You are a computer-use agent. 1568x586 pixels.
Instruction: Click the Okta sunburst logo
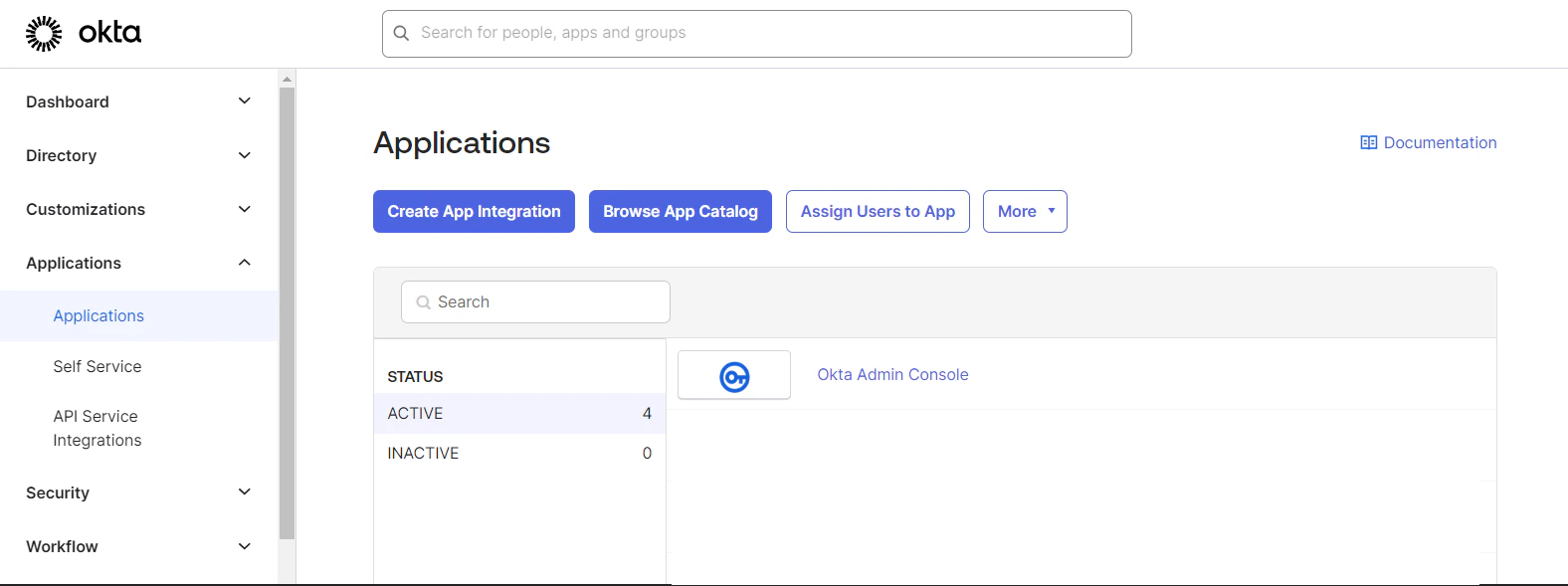[x=44, y=33]
